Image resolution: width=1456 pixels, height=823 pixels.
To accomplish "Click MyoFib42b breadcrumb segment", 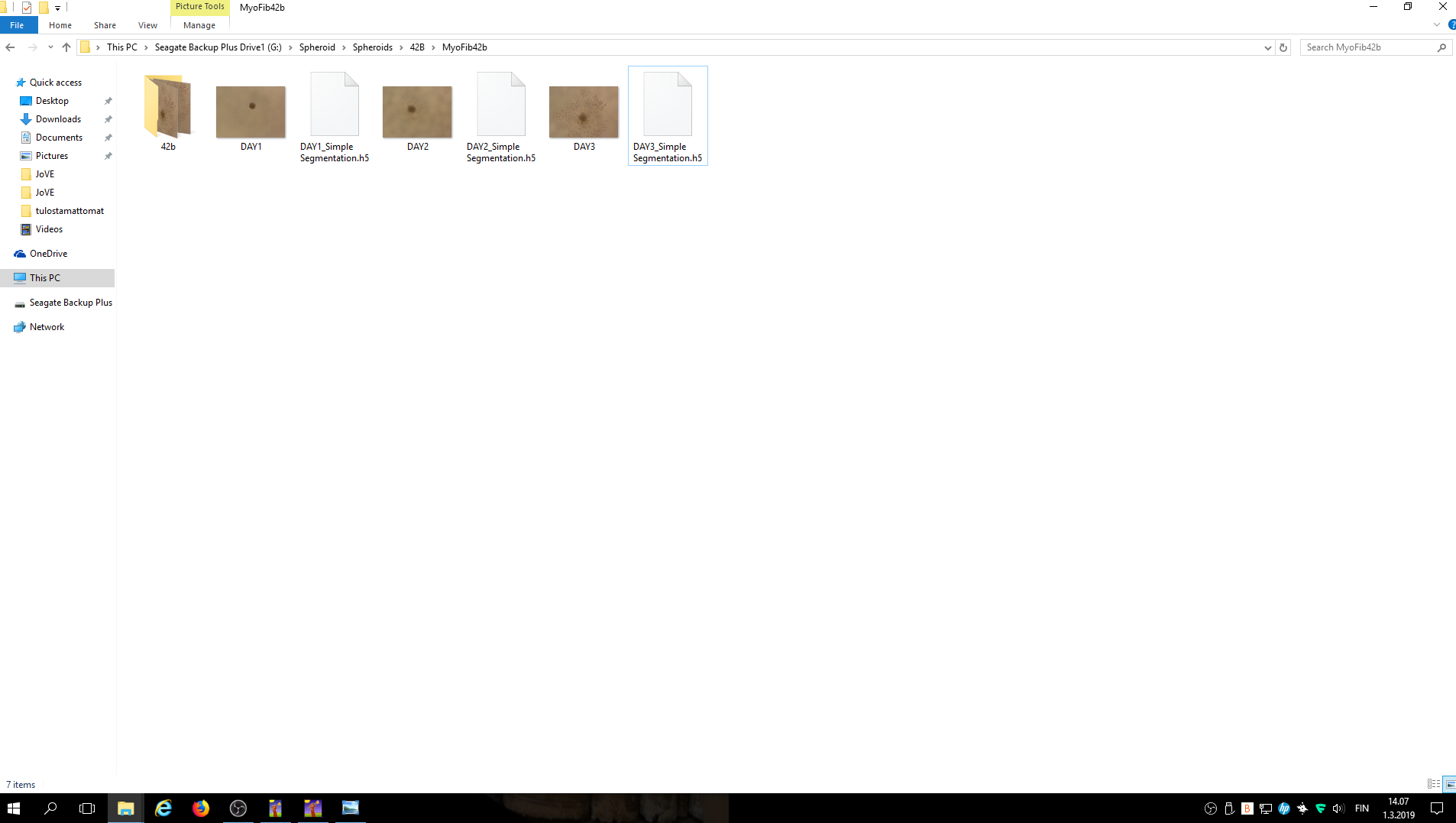I will point(464,47).
